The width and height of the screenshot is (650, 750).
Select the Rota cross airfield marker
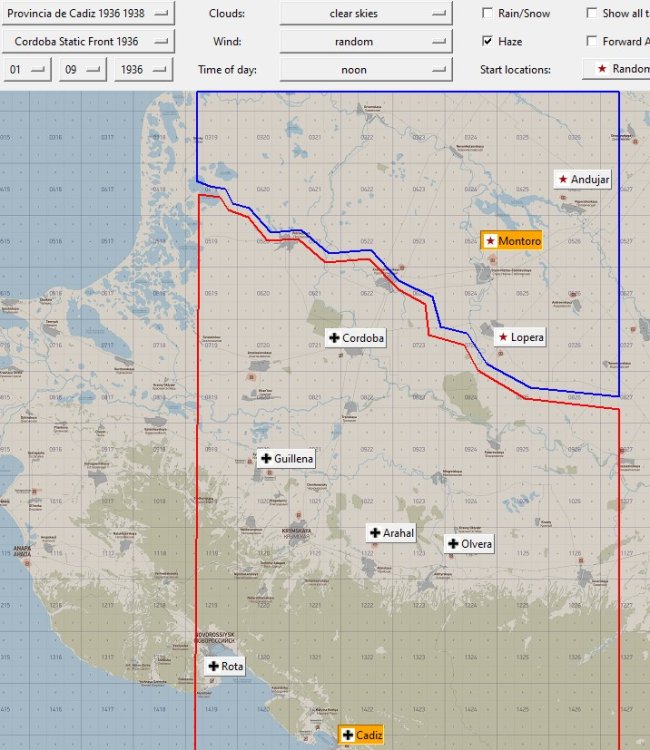pos(225,666)
